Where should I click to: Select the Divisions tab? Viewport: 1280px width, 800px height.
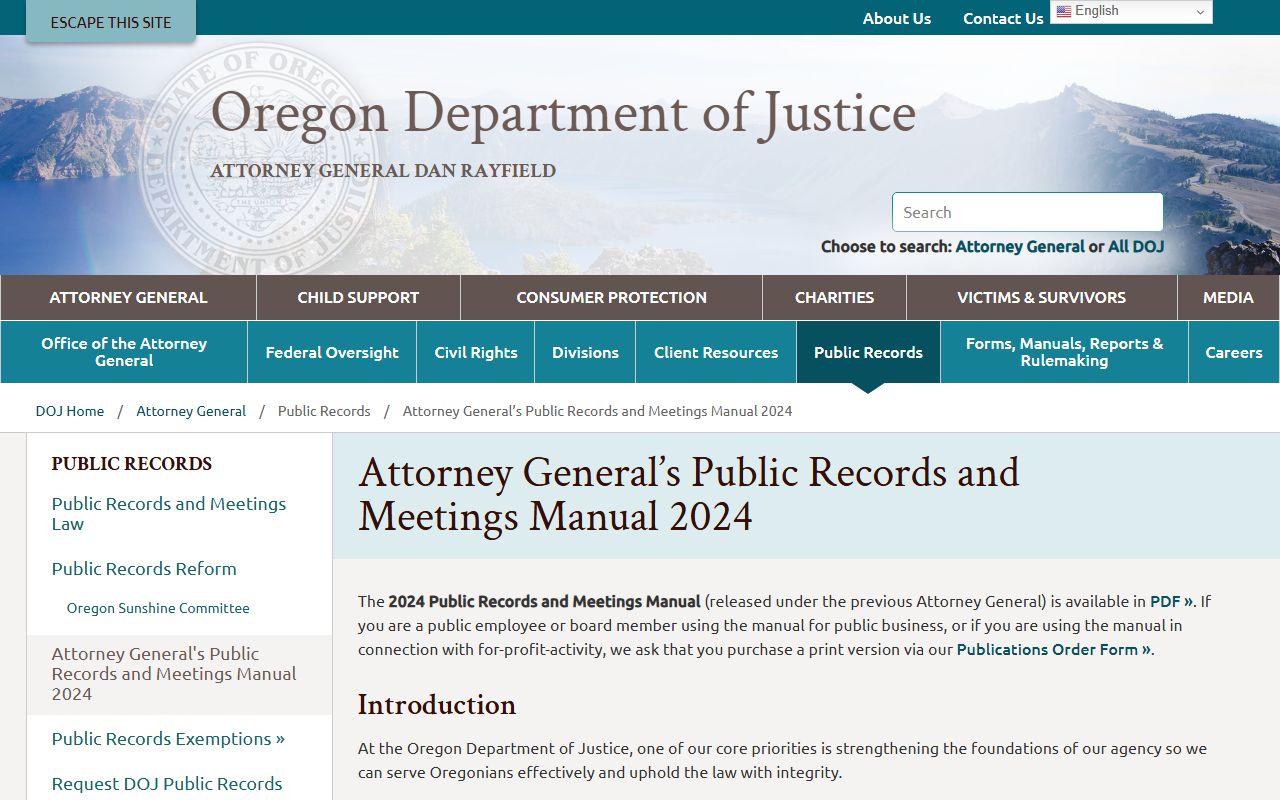585,352
